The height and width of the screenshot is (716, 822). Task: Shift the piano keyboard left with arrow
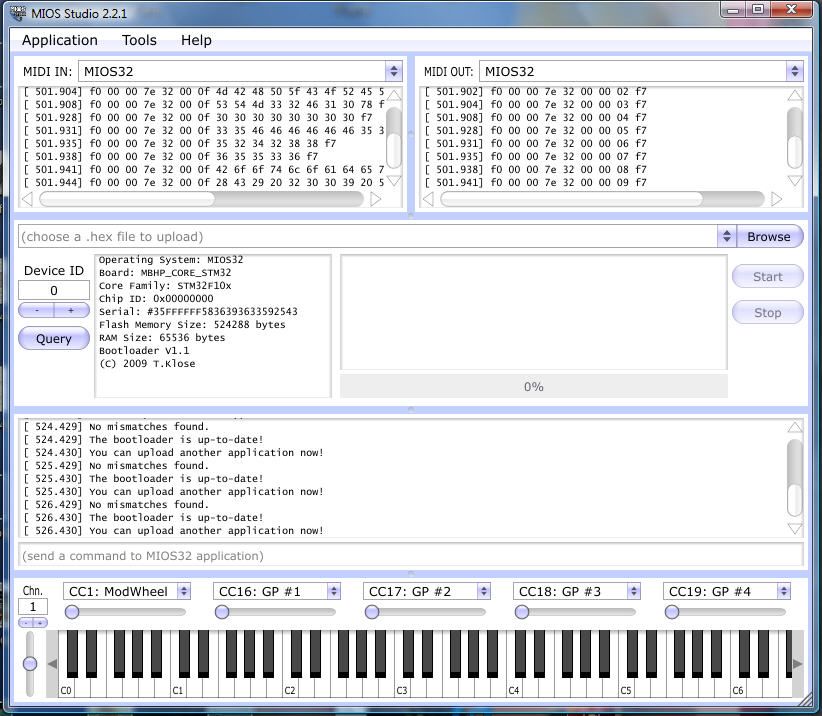click(x=52, y=664)
